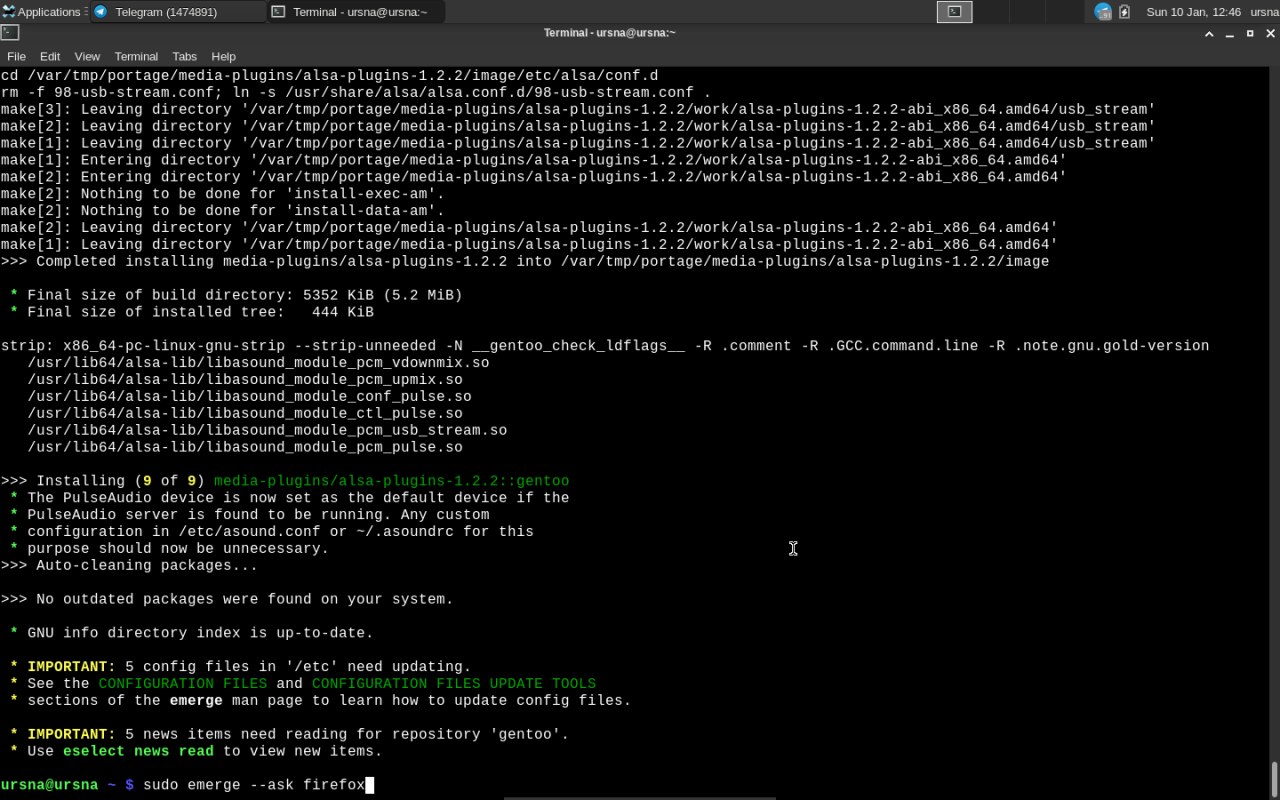Roll up the terminal window with the caret button
Viewport: 1280px width, 800px height.
point(1209,33)
